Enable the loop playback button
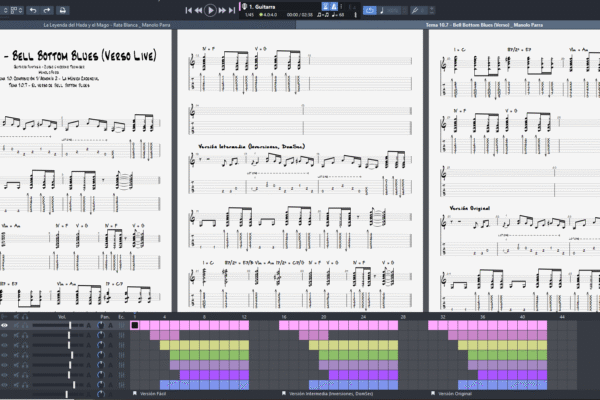 [369, 10]
